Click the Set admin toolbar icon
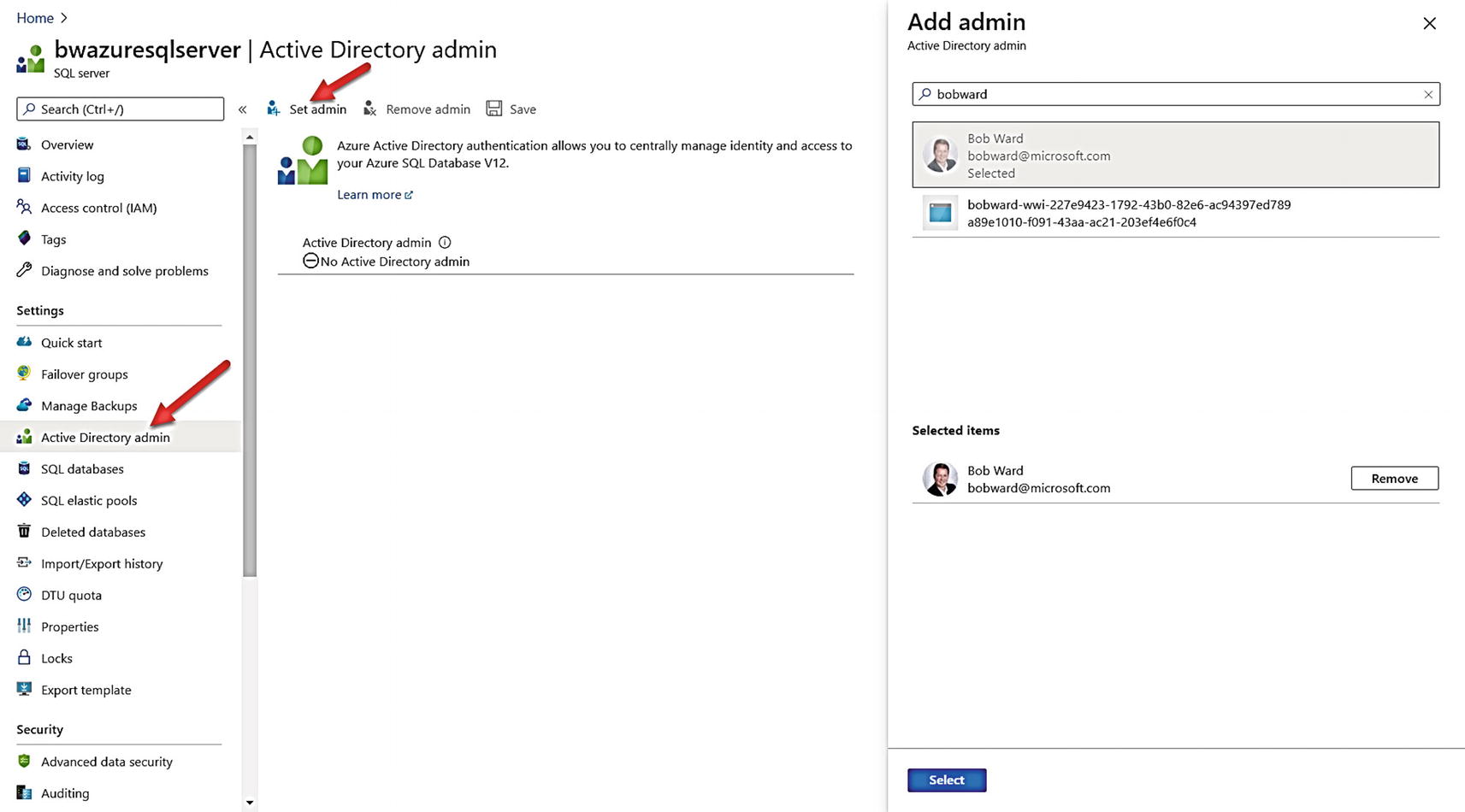The height and width of the screenshot is (812, 1465). (274, 109)
